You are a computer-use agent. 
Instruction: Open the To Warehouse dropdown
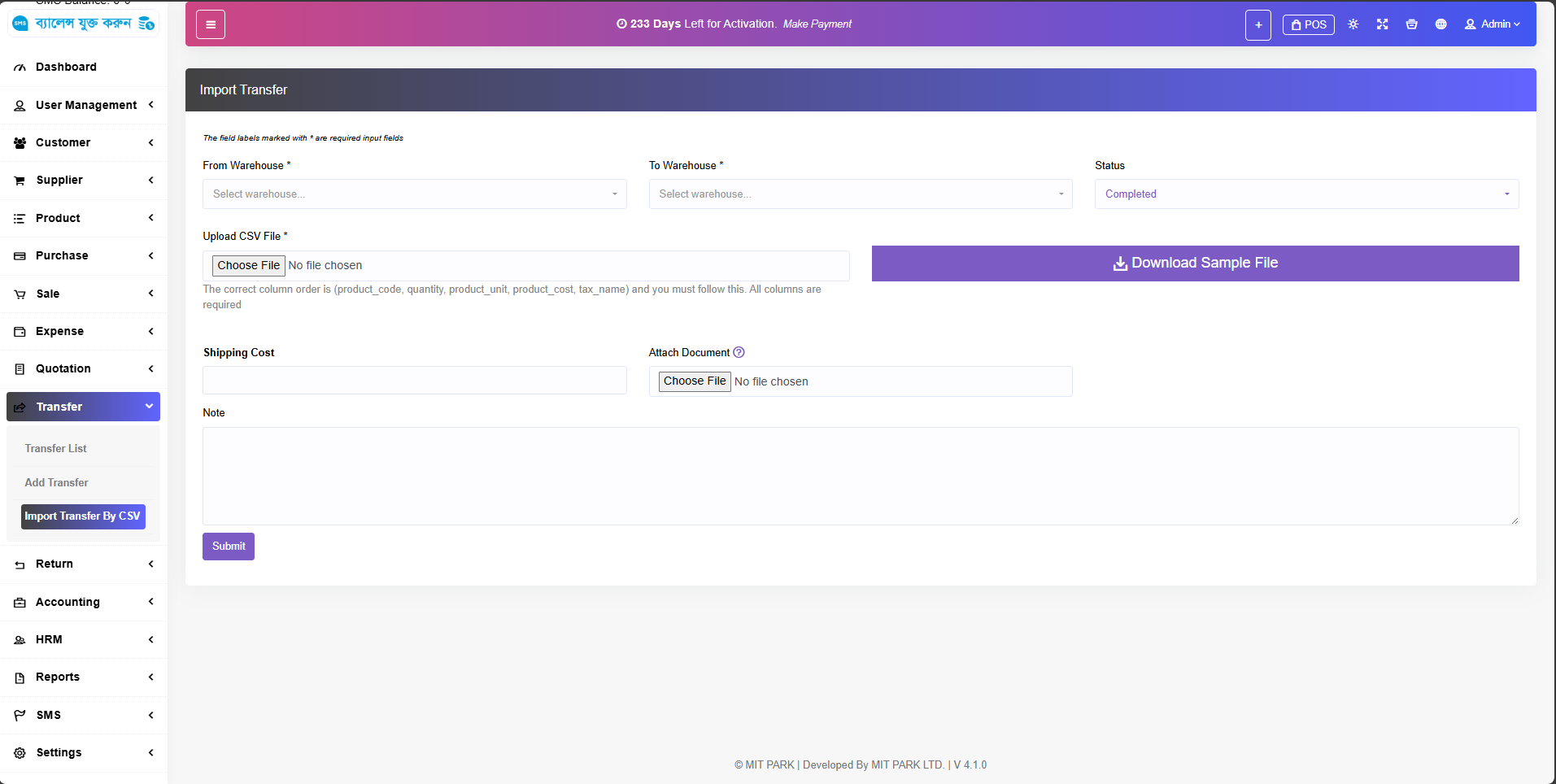pyautogui.click(x=860, y=194)
